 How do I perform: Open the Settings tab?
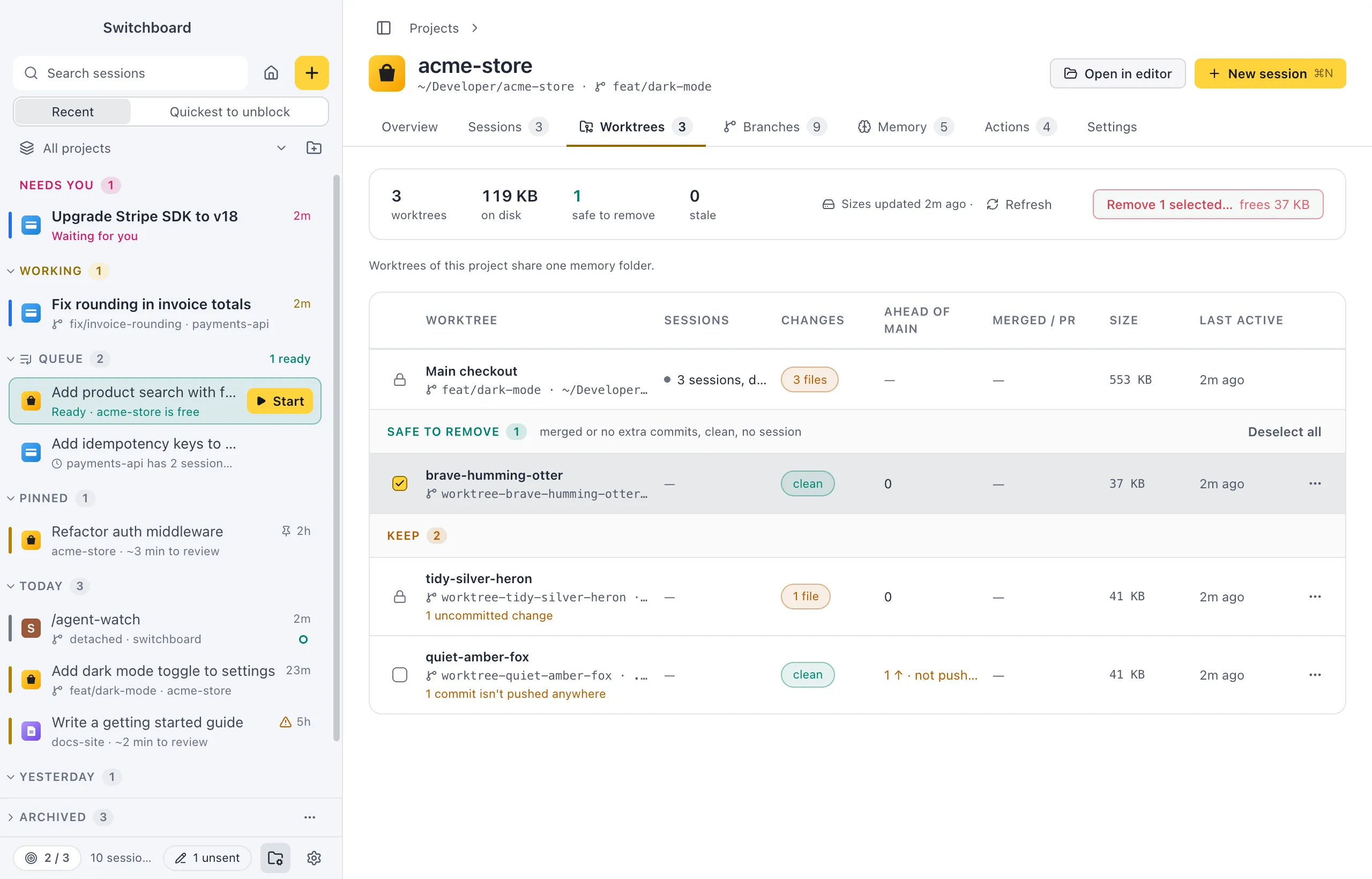[x=1112, y=126]
